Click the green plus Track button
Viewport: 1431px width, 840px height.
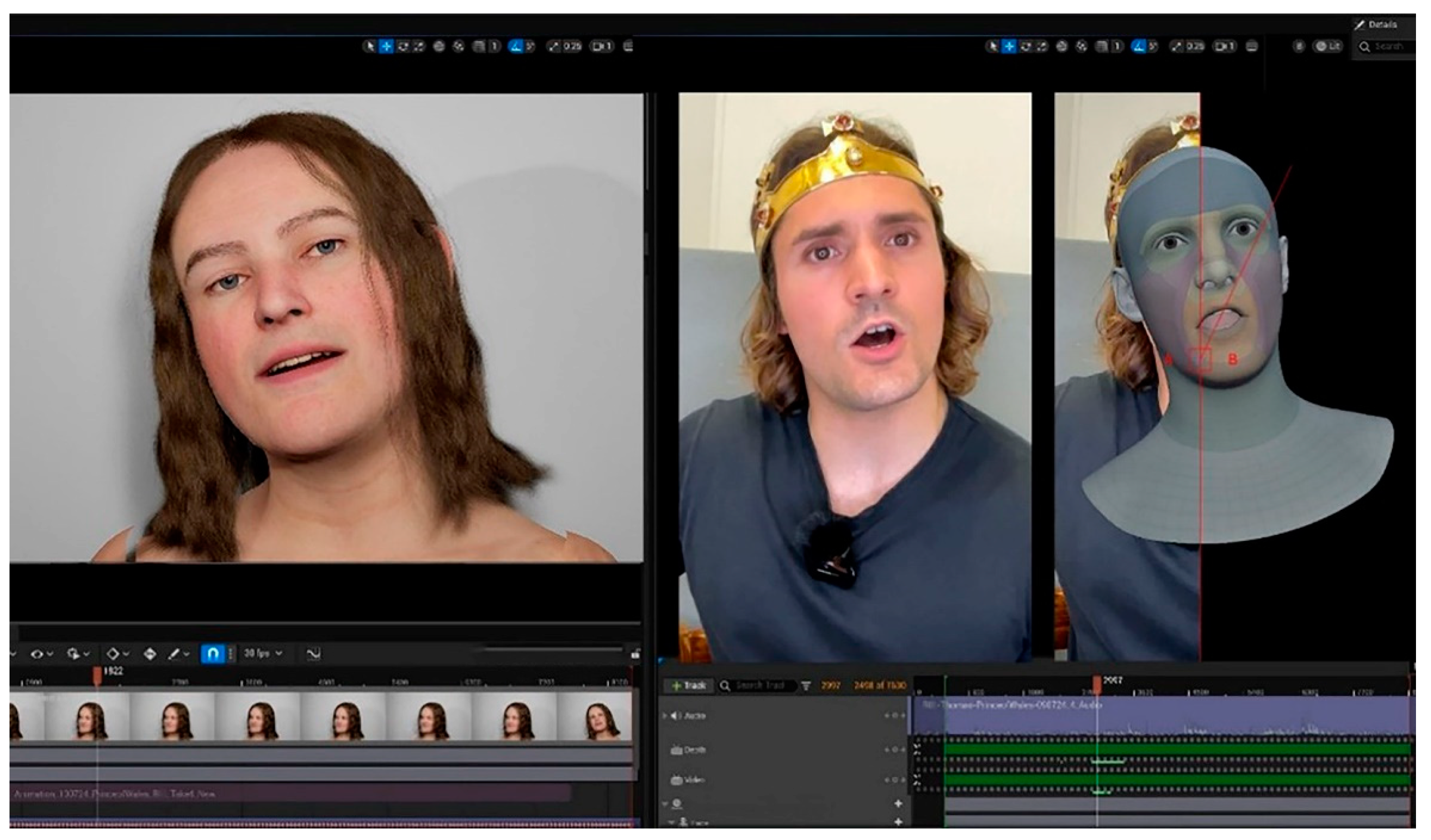[x=688, y=686]
